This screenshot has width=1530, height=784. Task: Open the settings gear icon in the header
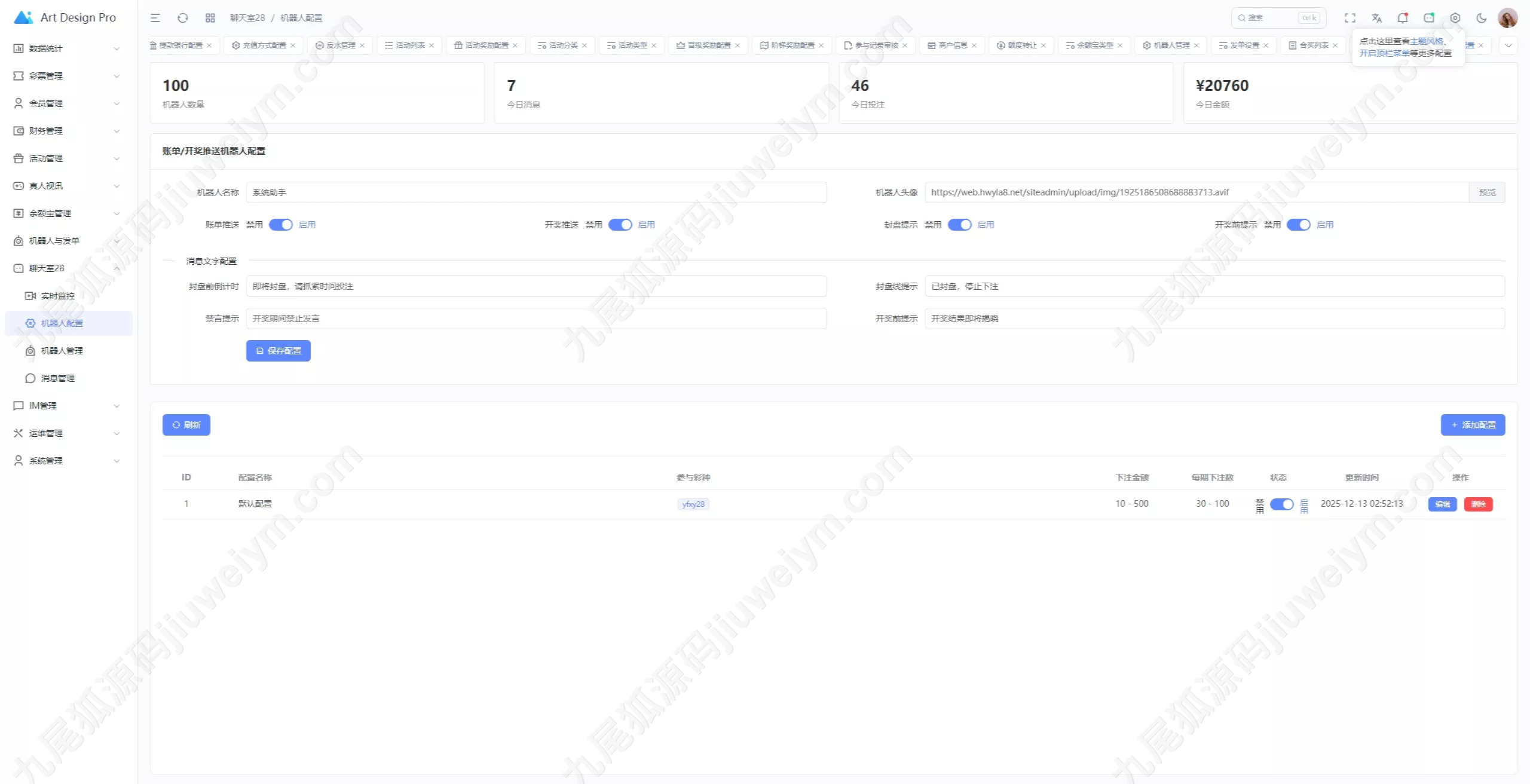click(1455, 18)
